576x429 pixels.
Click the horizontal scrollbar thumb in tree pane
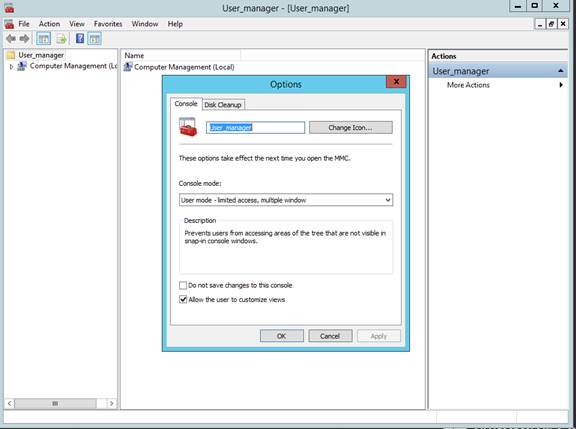tap(55, 403)
